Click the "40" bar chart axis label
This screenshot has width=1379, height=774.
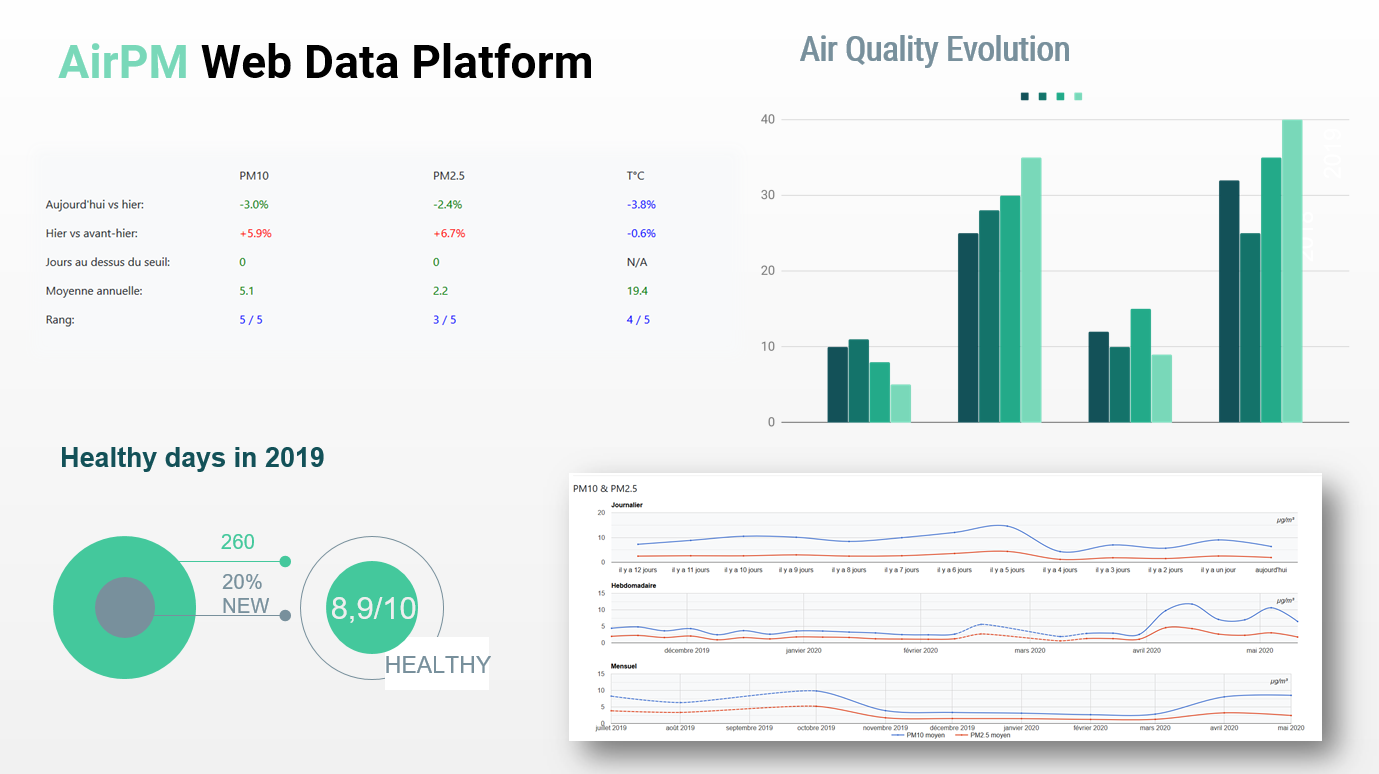(768, 120)
